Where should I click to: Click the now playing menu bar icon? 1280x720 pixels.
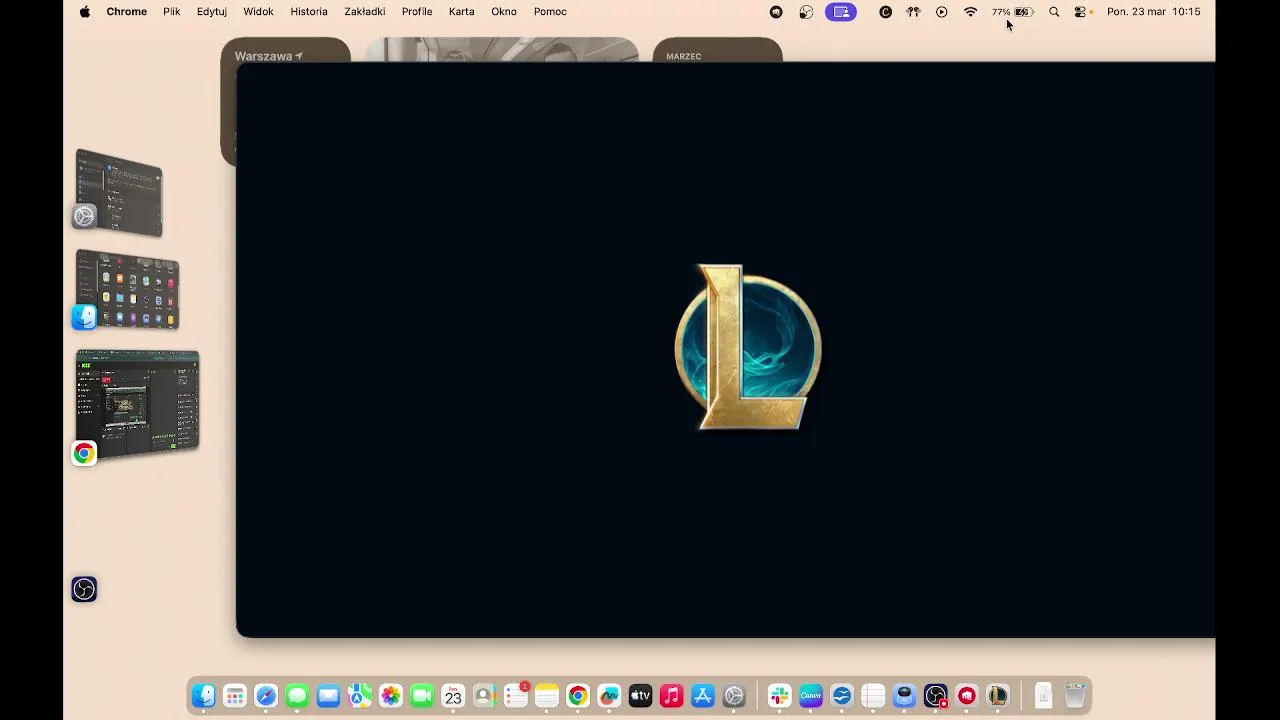941,12
